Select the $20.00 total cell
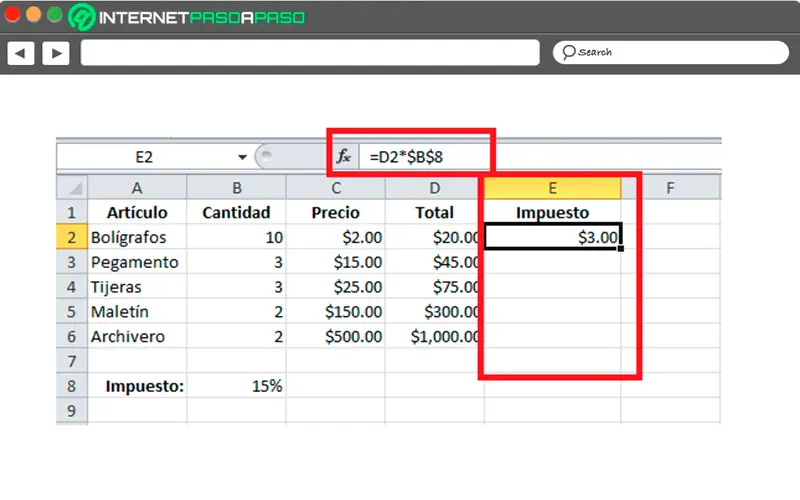The height and width of the screenshot is (500, 800). pos(434,237)
